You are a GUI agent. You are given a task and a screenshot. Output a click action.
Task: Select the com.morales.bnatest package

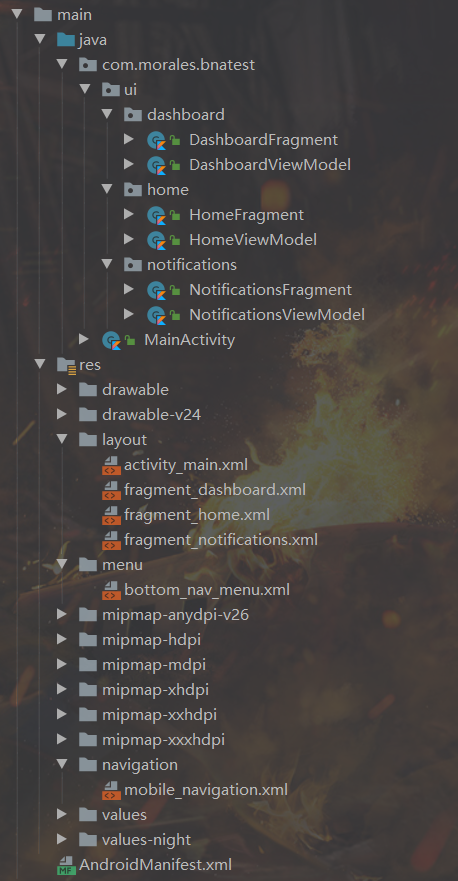pyautogui.click(x=178, y=65)
